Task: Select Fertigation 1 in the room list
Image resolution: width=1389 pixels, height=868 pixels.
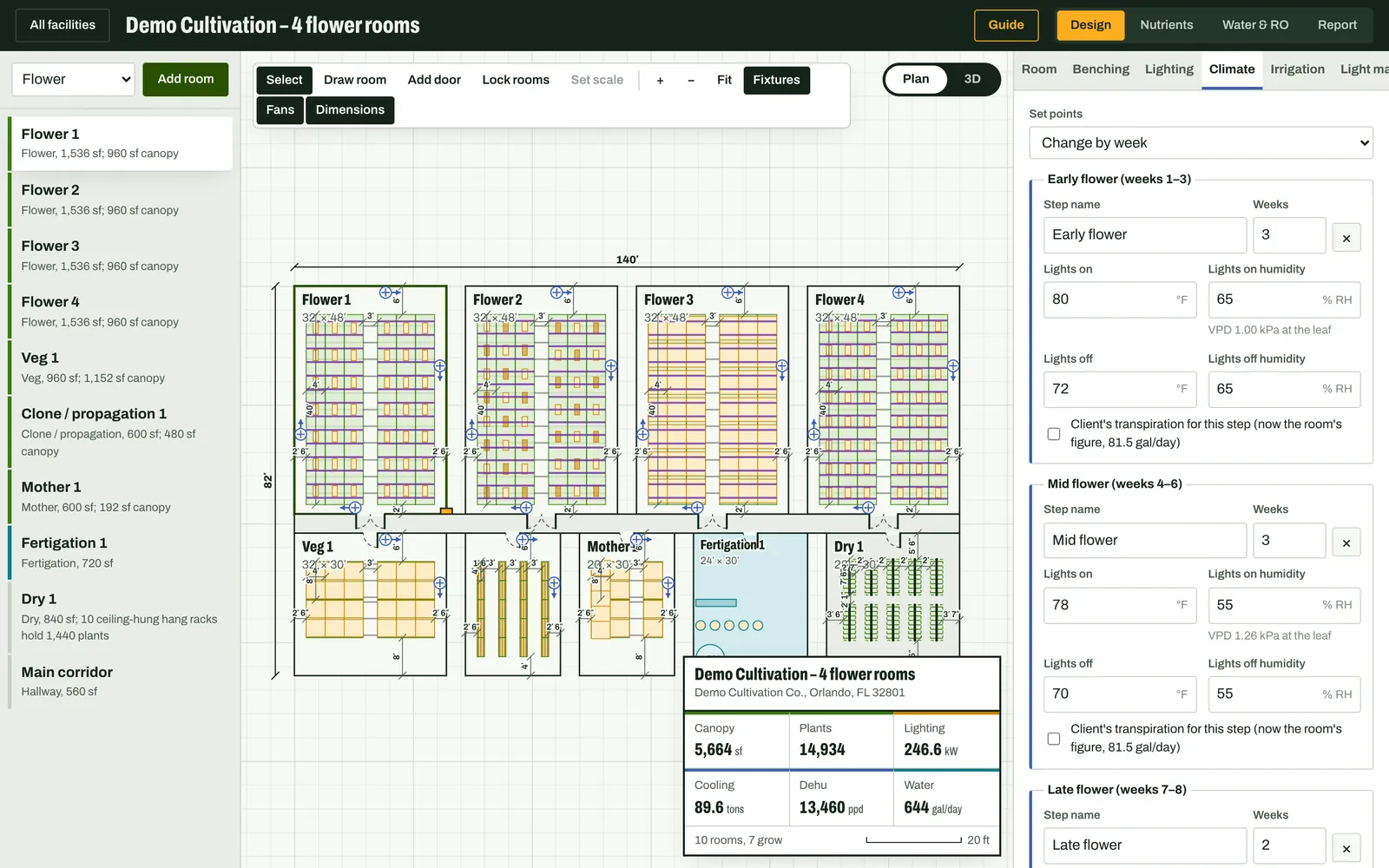Action: pos(121,552)
